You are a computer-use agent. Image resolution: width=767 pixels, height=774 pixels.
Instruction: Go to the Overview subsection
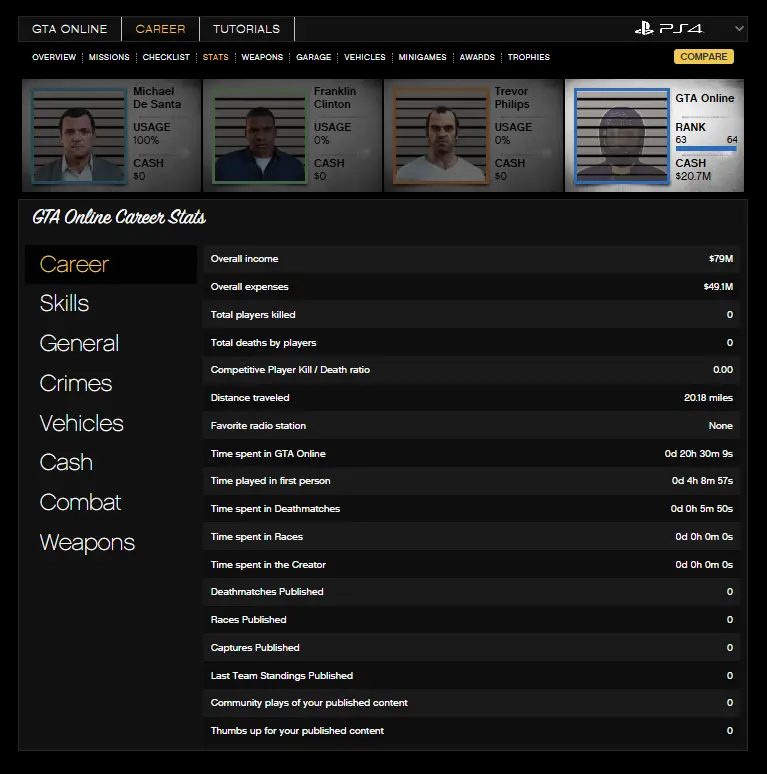(x=54, y=57)
